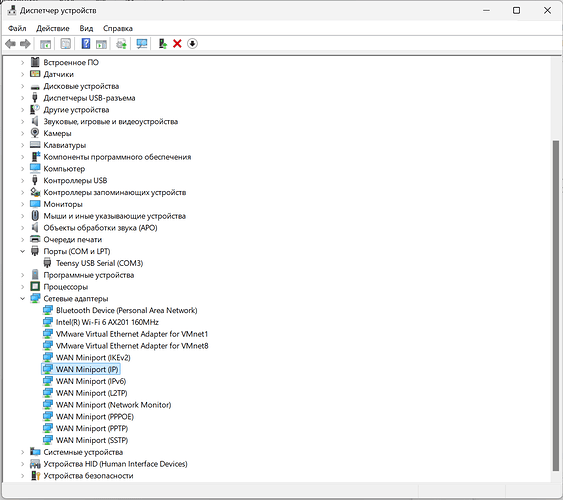Open the Вид menu
The height and width of the screenshot is (500, 563).
click(86, 28)
